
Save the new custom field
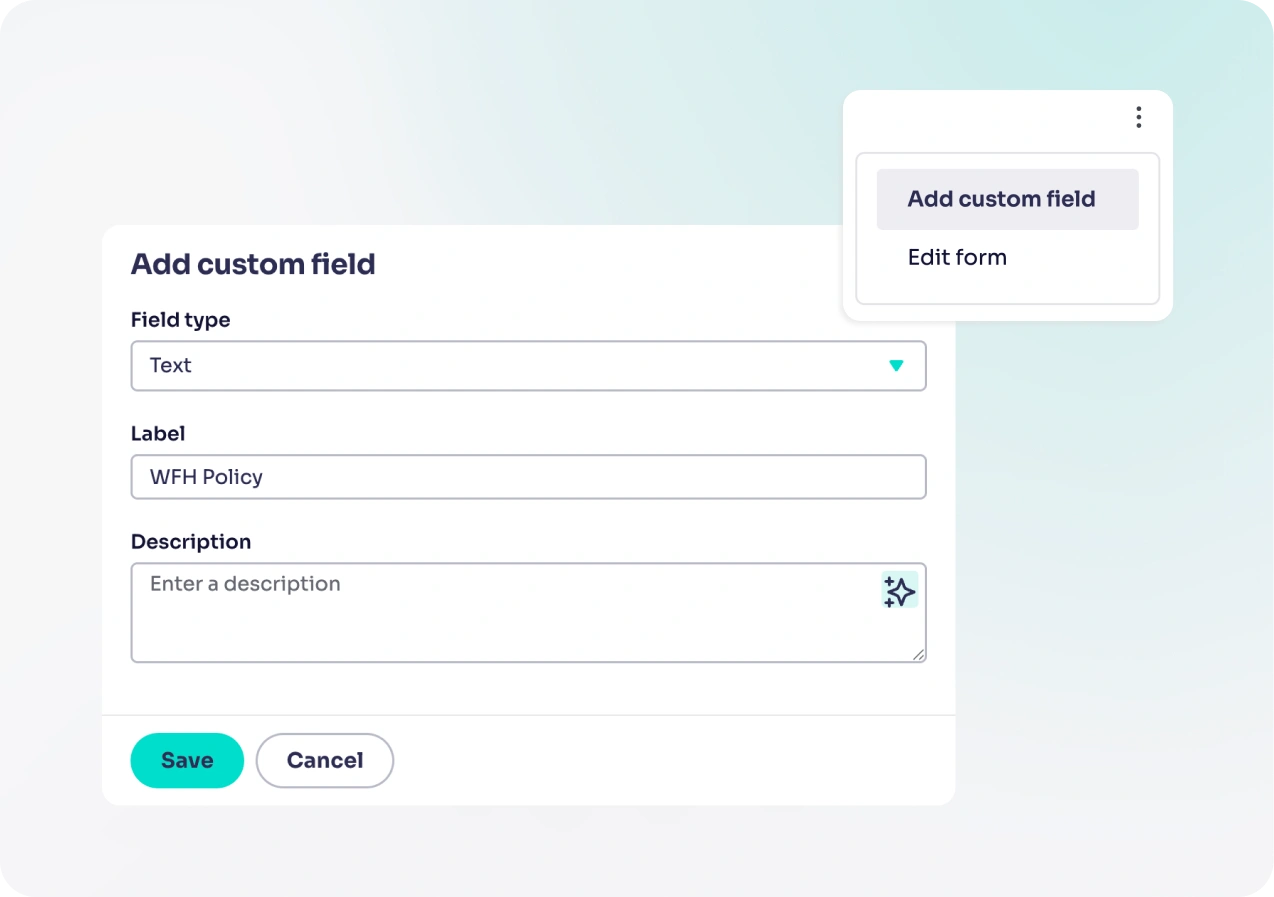(x=186, y=760)
